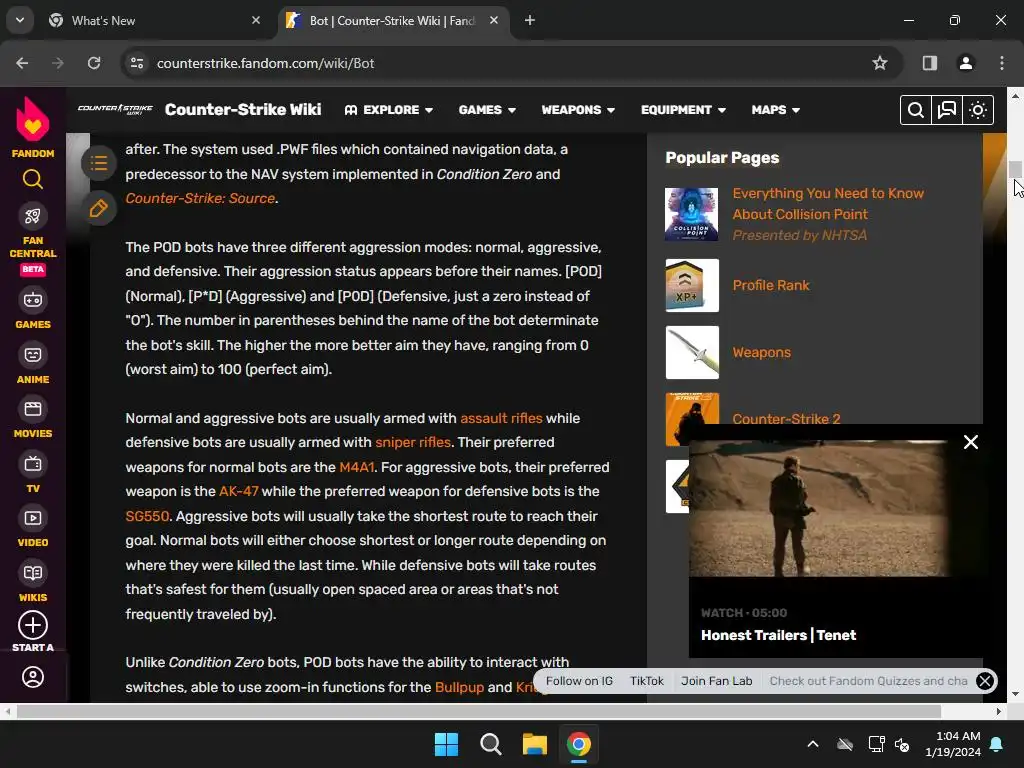The height and width of the screenshot is (768, 1024).
Task: Open Windows taskbar search
Action: pyautogui.click(x=490, y=744)
